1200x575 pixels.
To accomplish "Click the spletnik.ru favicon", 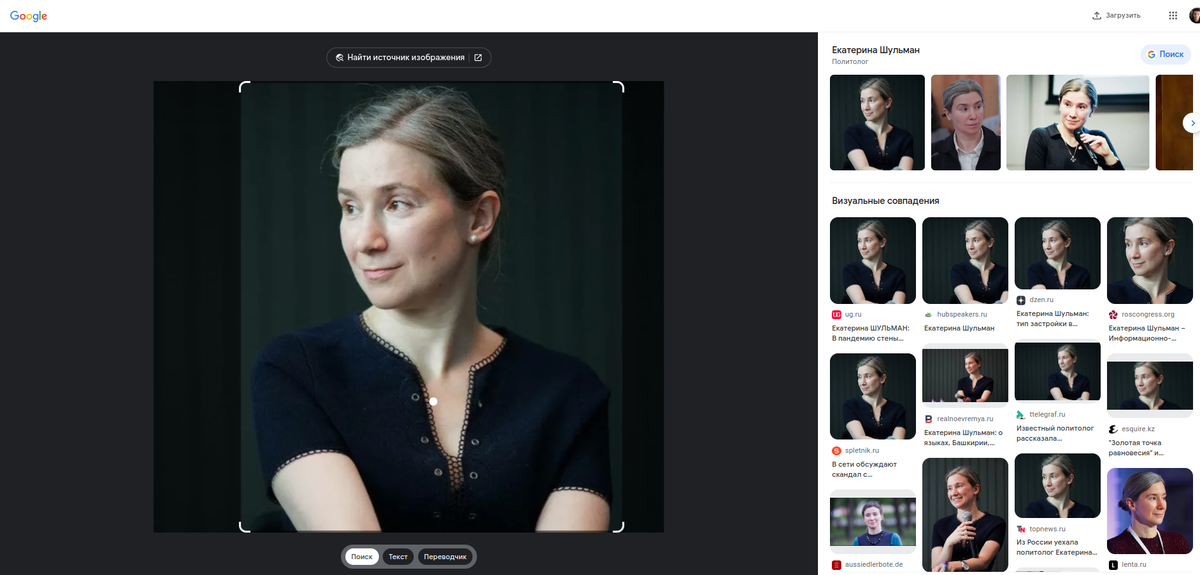I will 836,451.
